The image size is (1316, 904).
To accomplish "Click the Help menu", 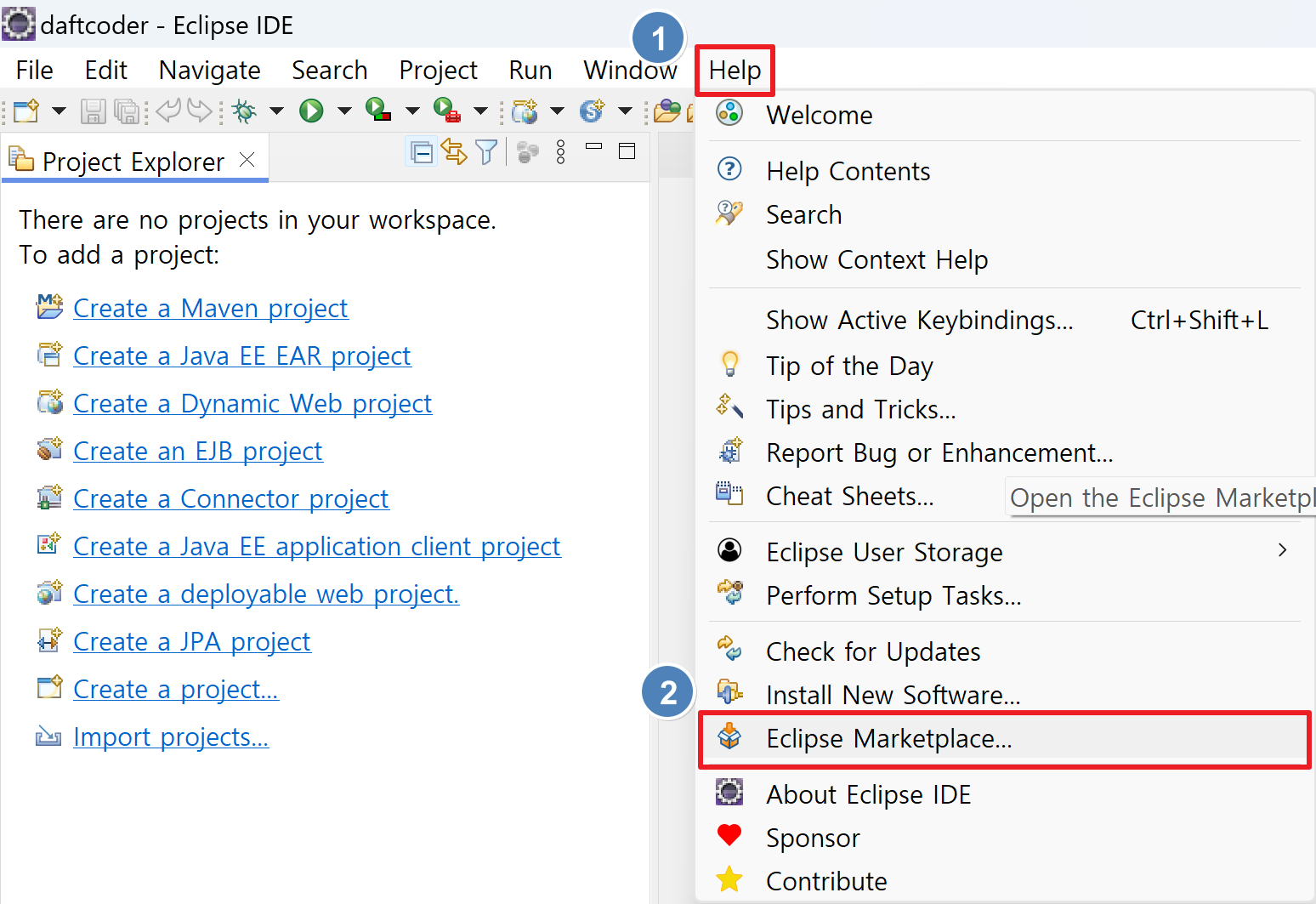I will (x=735, y=70).
